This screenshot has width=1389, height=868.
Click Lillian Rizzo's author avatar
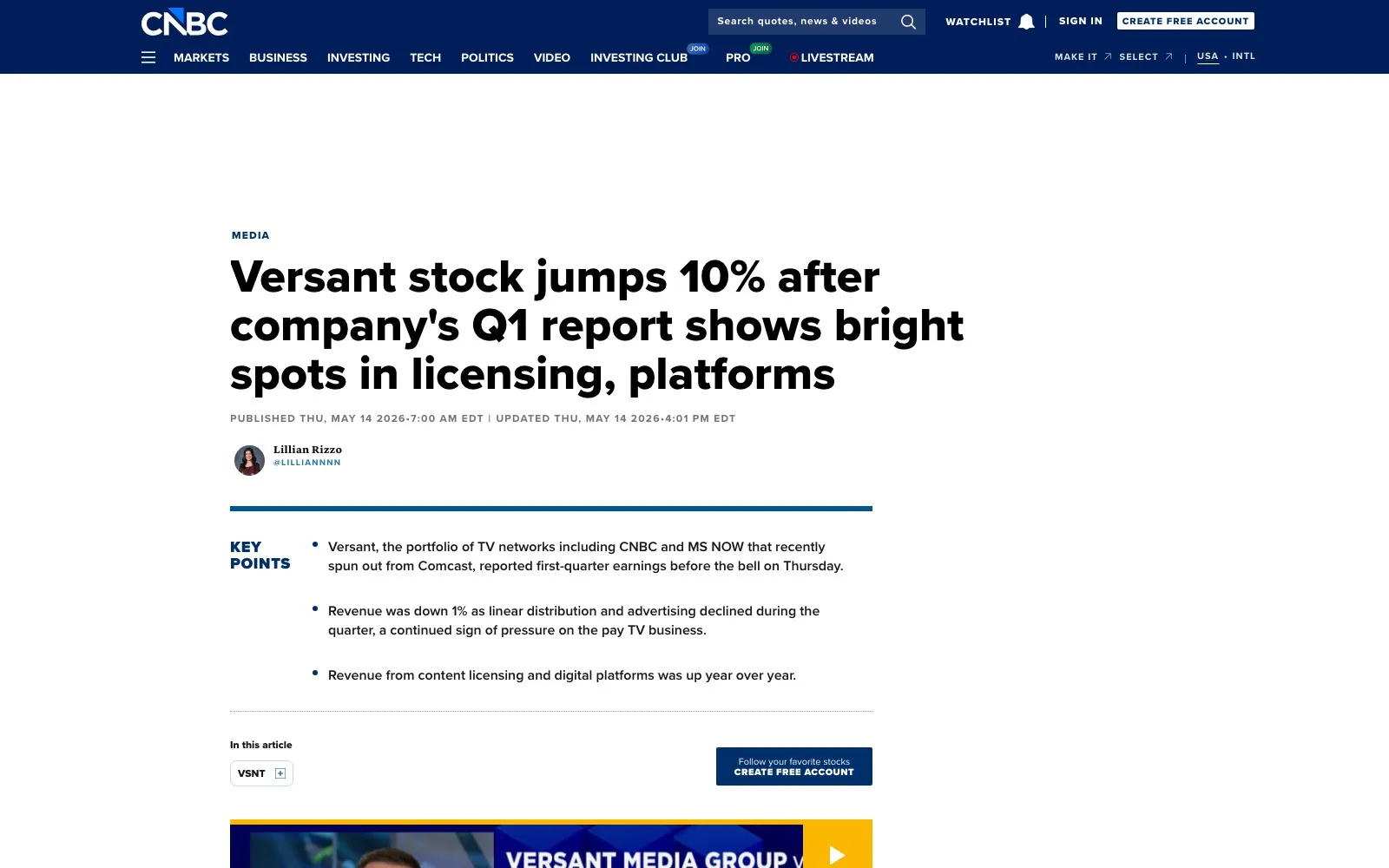(x=249, y=460)
